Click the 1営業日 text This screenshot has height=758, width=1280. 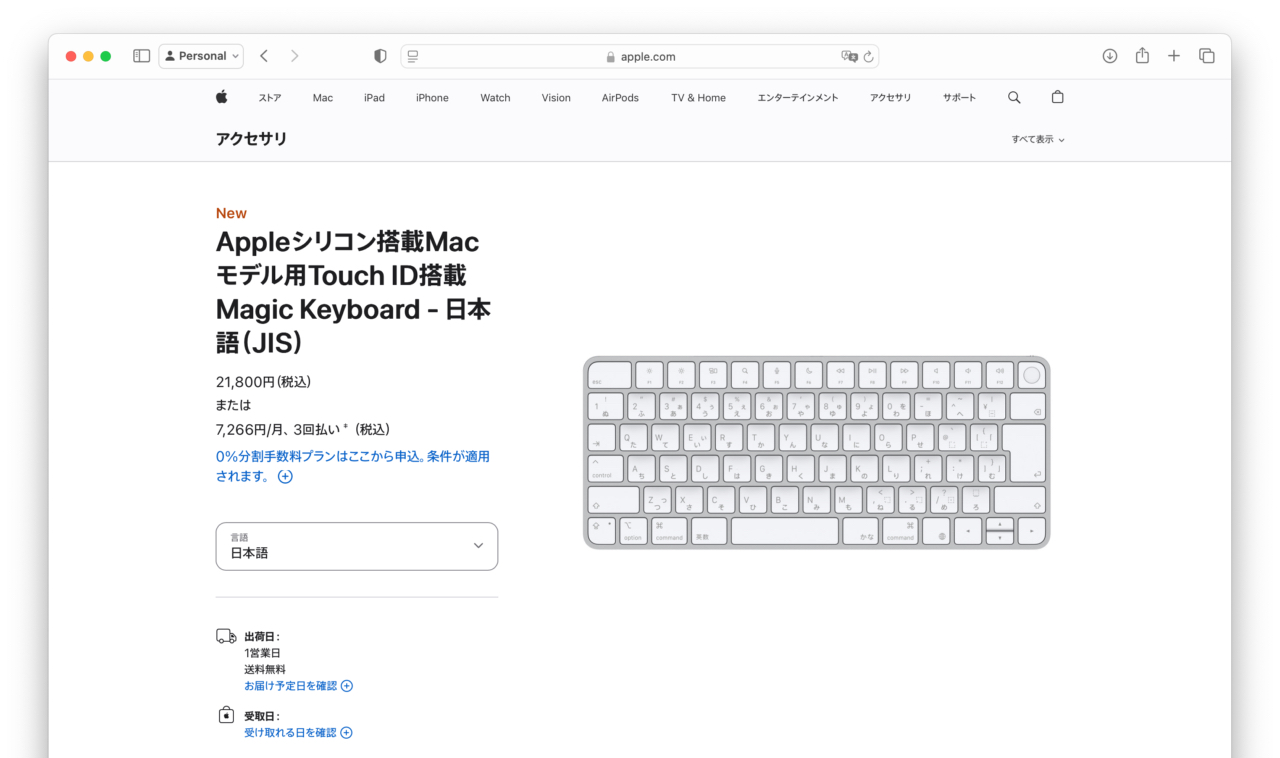coord(262,653)
